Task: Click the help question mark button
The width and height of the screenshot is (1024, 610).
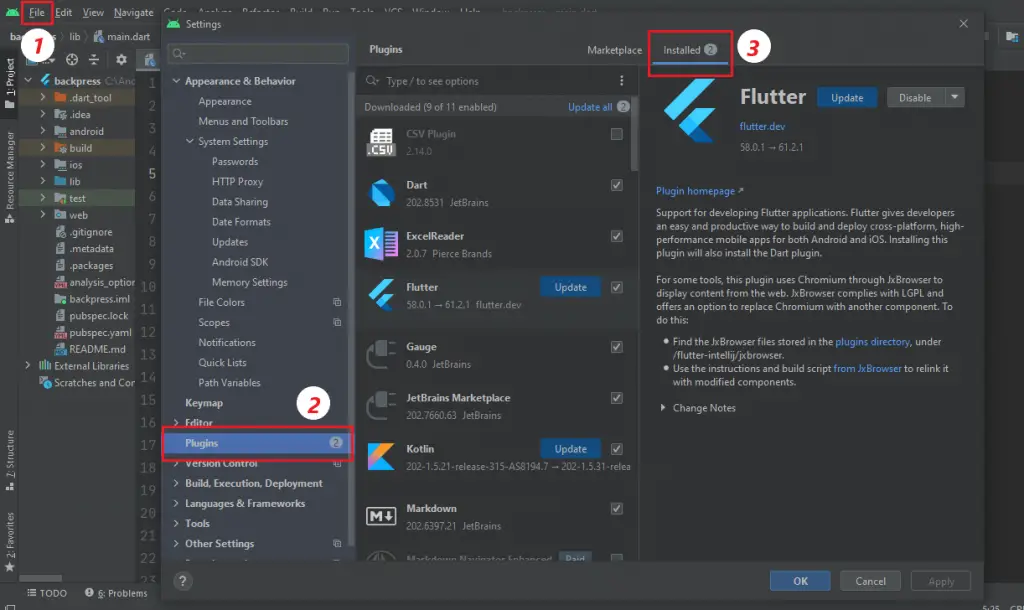Action: pyautogui.click(x=182, y=581)
